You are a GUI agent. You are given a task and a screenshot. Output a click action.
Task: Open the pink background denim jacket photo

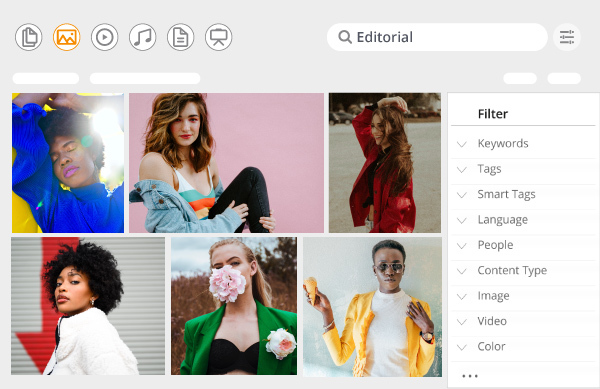pyautogui.click(x=226, y=163)
